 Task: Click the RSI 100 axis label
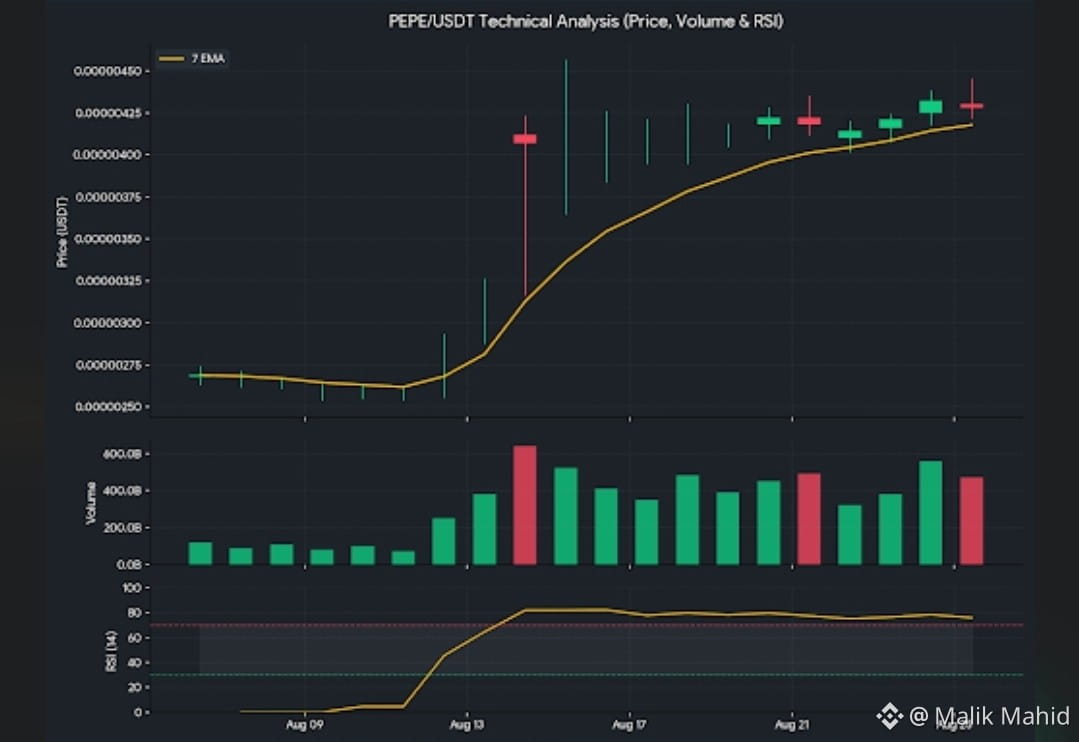pos(131,588)
